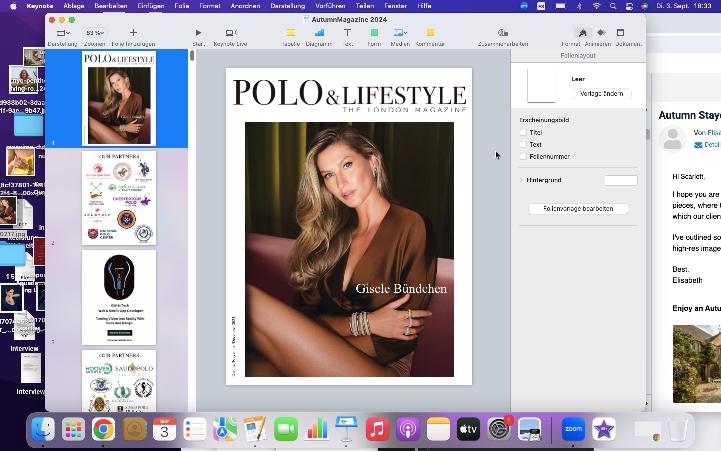Viewport: 721px width, 451px height.
Task: Open the Animation inspector icon
Action: click(602, 33)
